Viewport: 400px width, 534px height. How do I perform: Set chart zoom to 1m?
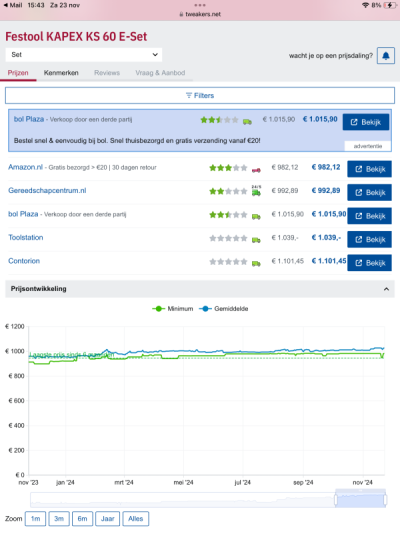[35, 519]
